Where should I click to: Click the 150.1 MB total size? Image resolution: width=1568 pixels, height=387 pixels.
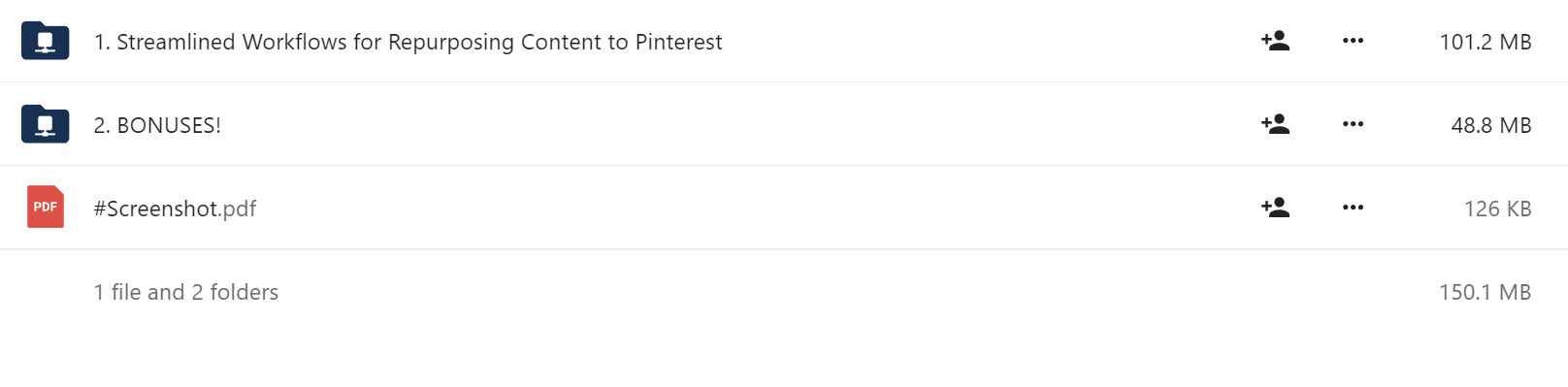[x=1486, y=292]
